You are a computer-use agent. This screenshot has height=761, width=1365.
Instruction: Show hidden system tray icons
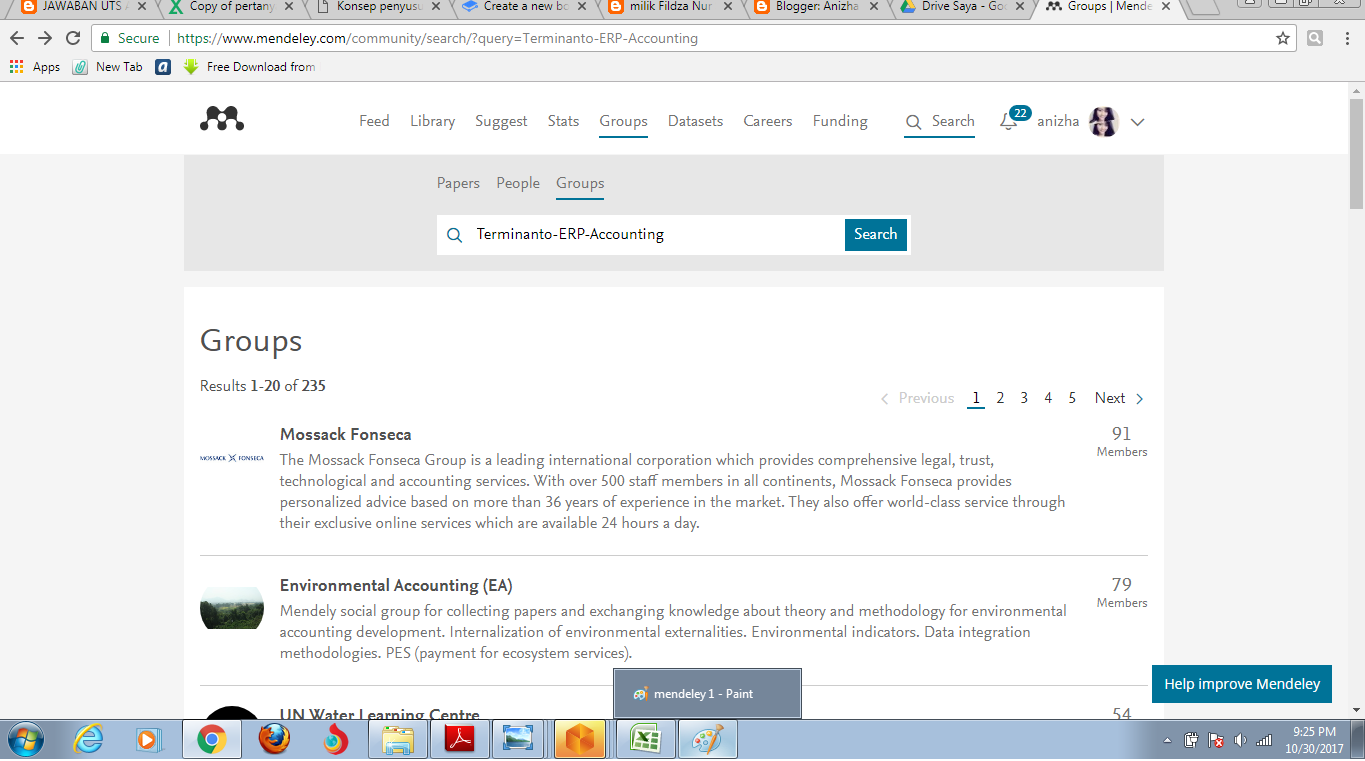tap(1168, 741)
